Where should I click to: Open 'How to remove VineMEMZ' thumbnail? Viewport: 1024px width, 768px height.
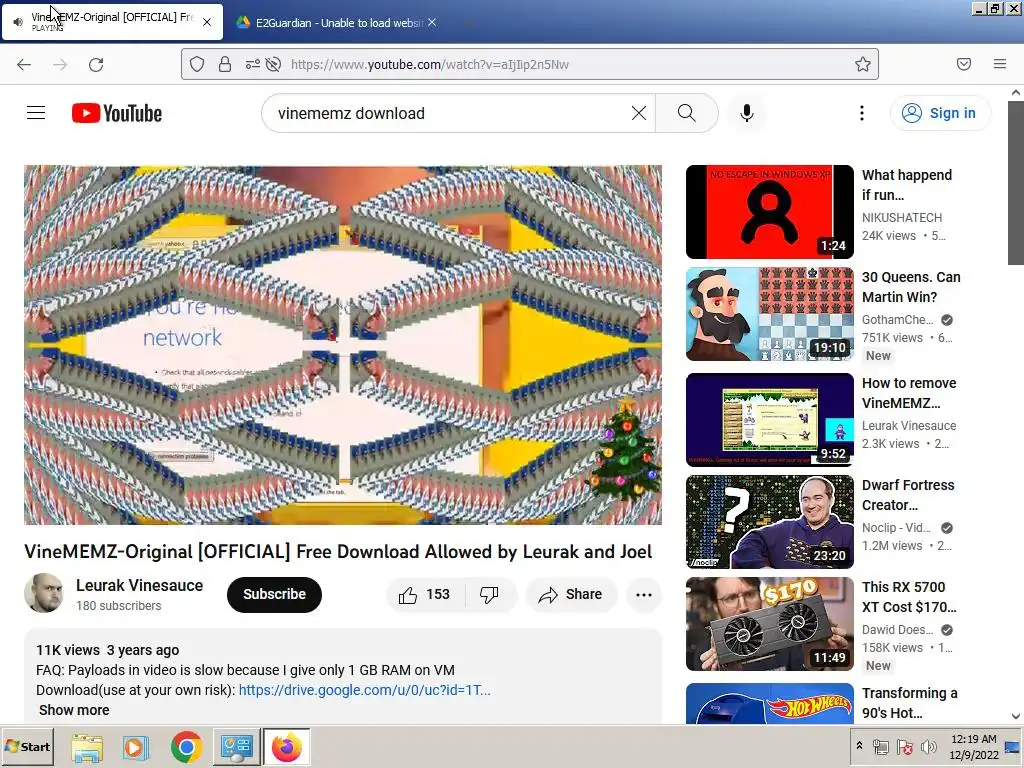(x=770, y=420)
